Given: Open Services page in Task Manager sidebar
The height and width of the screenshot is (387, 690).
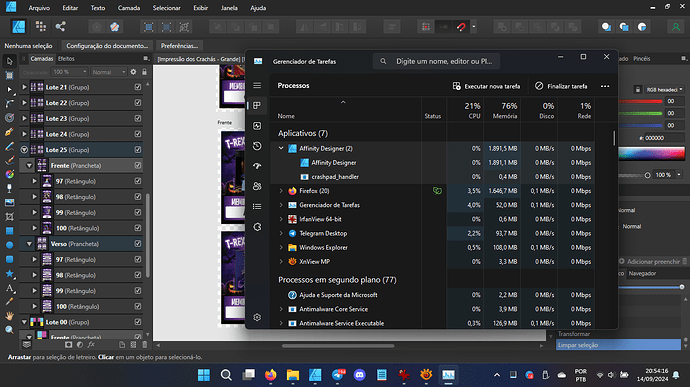Looking at the screenshot, I should (257, 227).
